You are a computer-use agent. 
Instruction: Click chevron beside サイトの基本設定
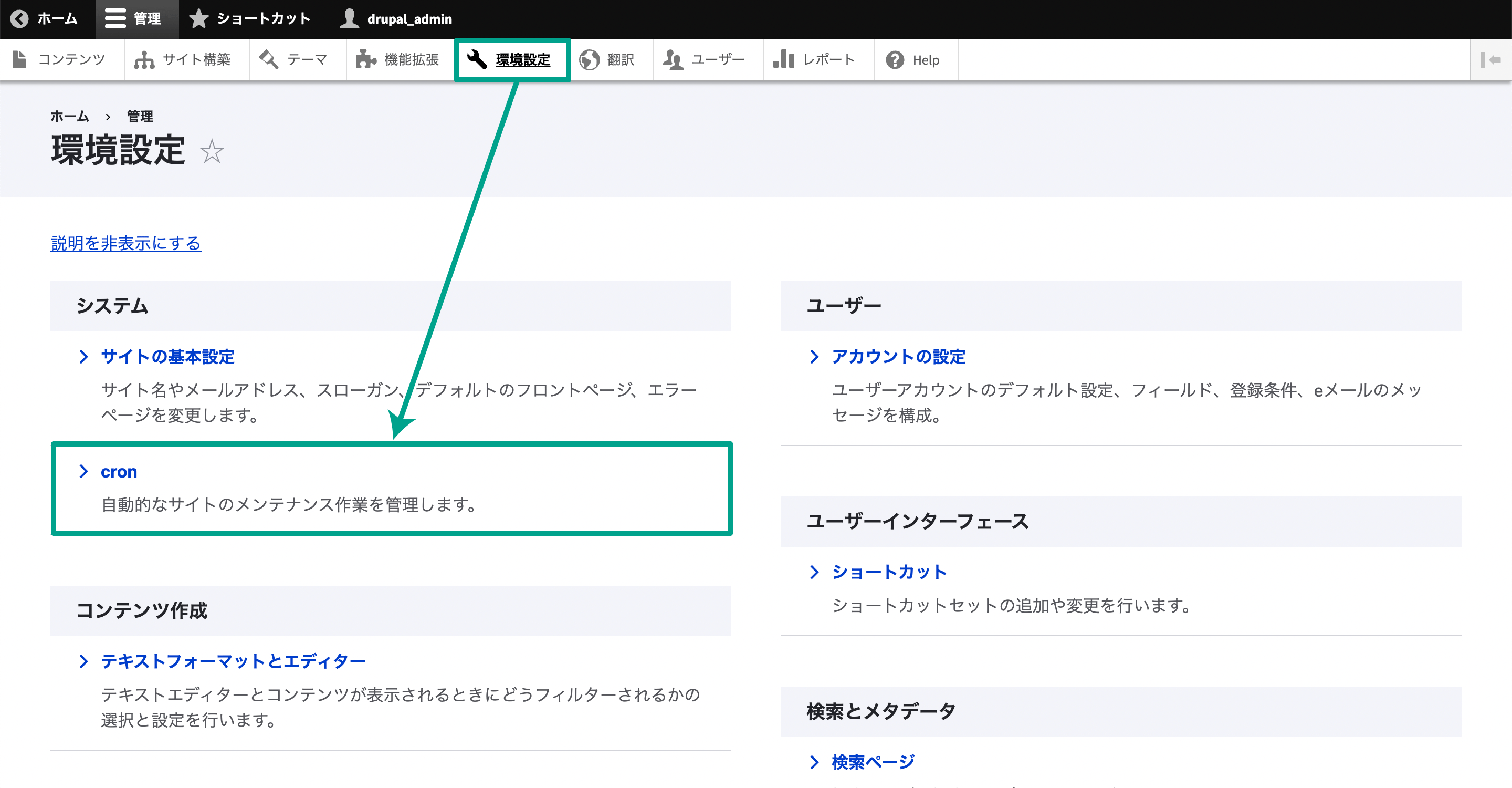(83, 356)
